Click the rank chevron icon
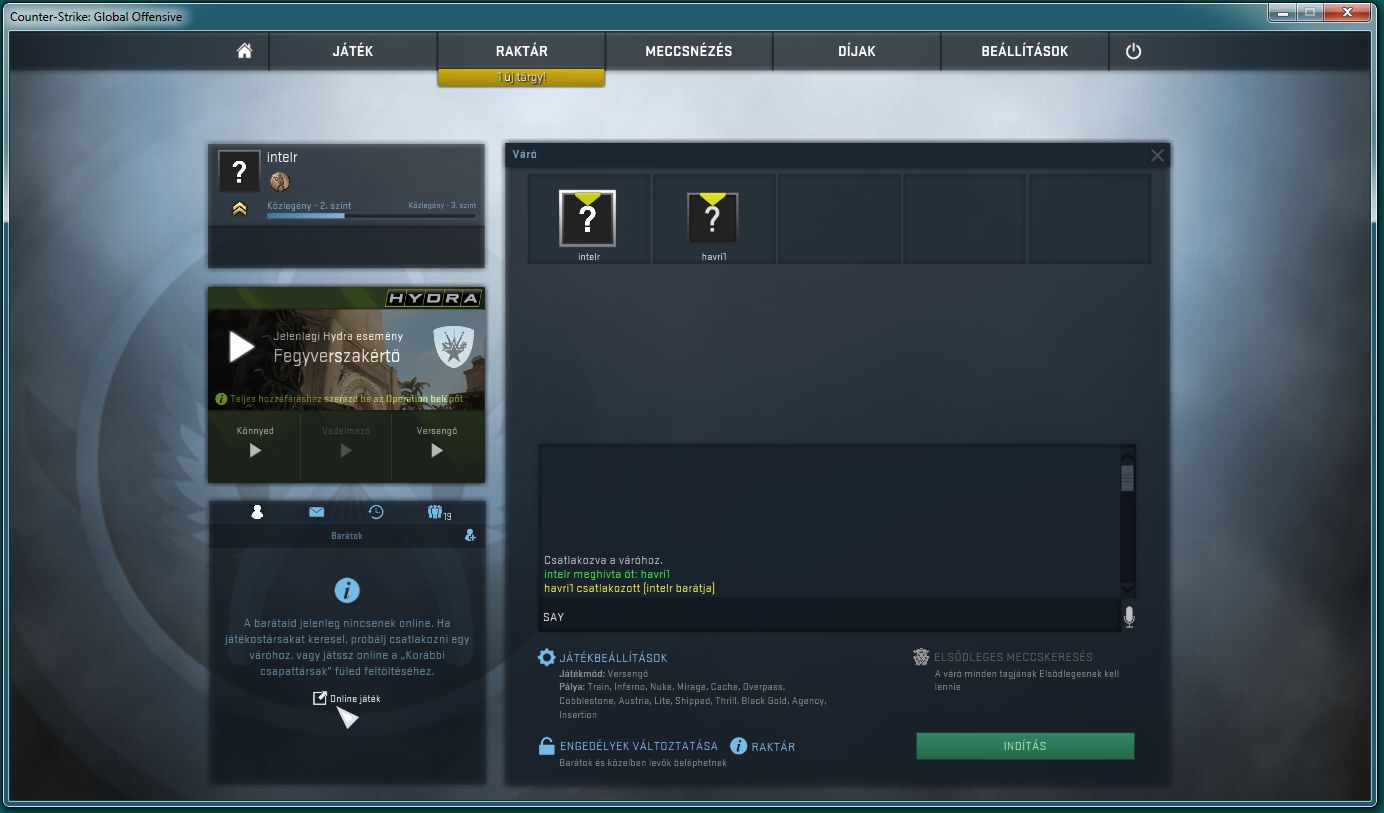Screen dimensions: 1384x813 (239, 209)
